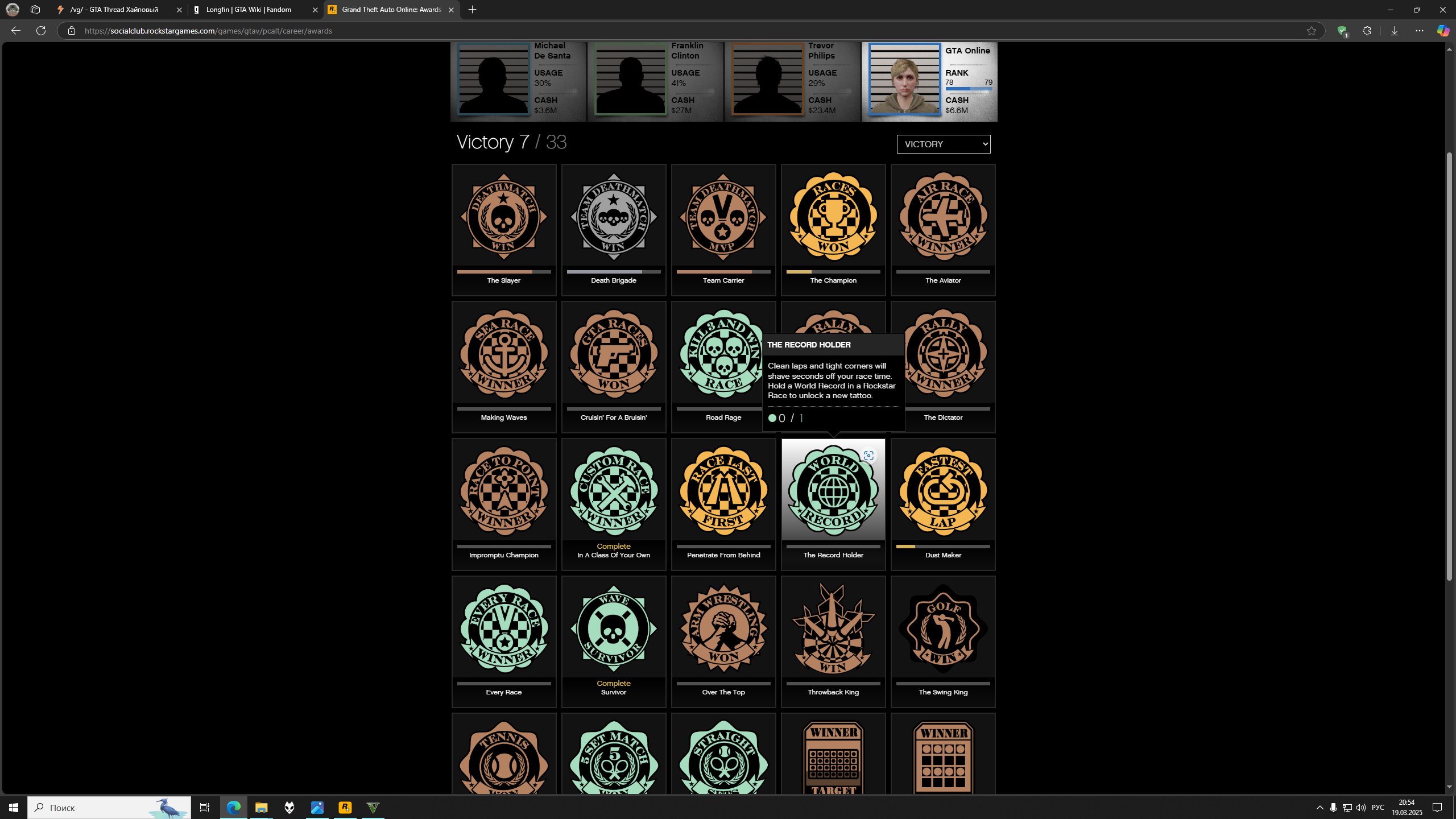Click the Every Race winner badge
Image resolution: width=1456 pixels, height=819 pixels.
(503, 628)
